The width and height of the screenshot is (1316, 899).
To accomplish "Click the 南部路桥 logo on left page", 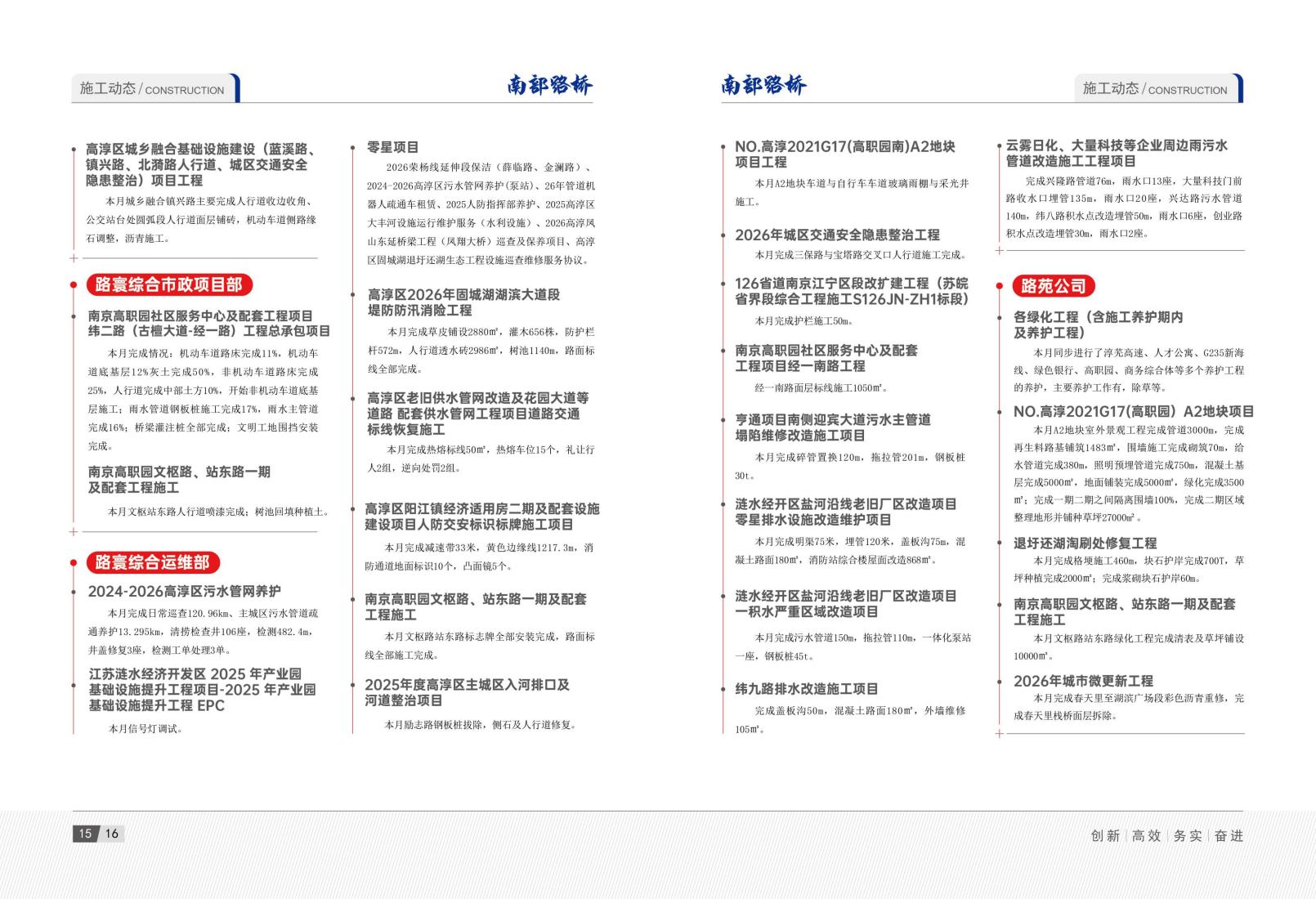I will [550, 84].
